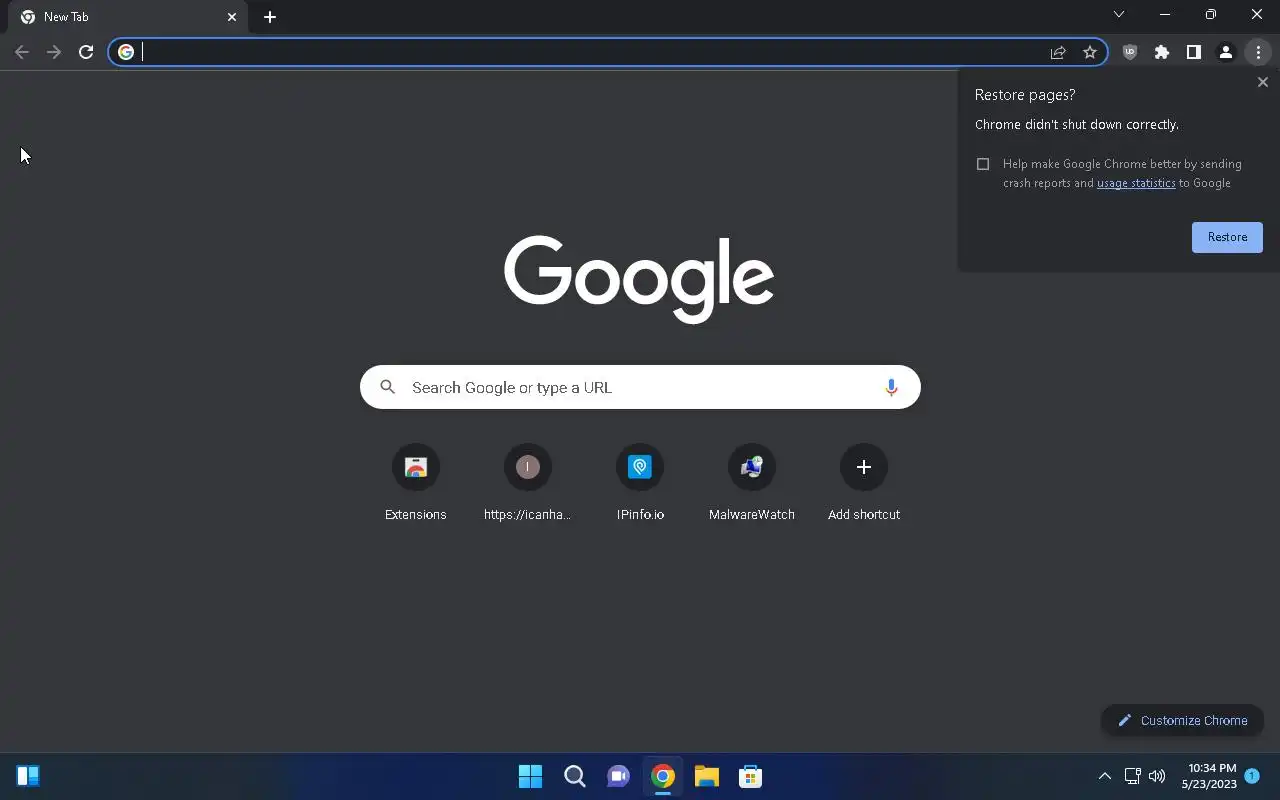This screenshot has width=1280, height=800.
Task: Open the Teams Chat taskbar icon
Action: [x=618, y=776]
